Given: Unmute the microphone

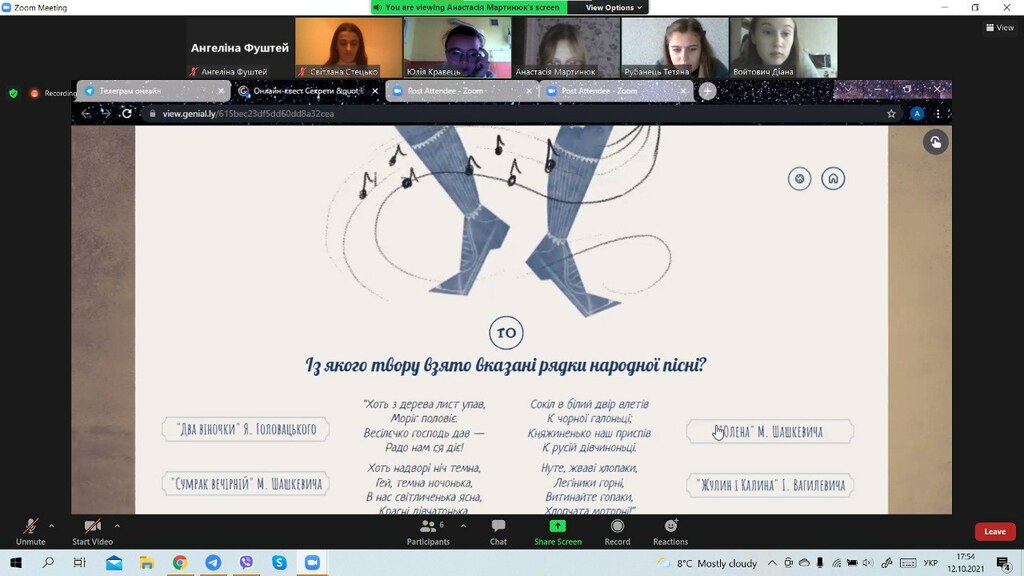Looking at the screenshot, I should pyautogui.click(x=30, y=532).
